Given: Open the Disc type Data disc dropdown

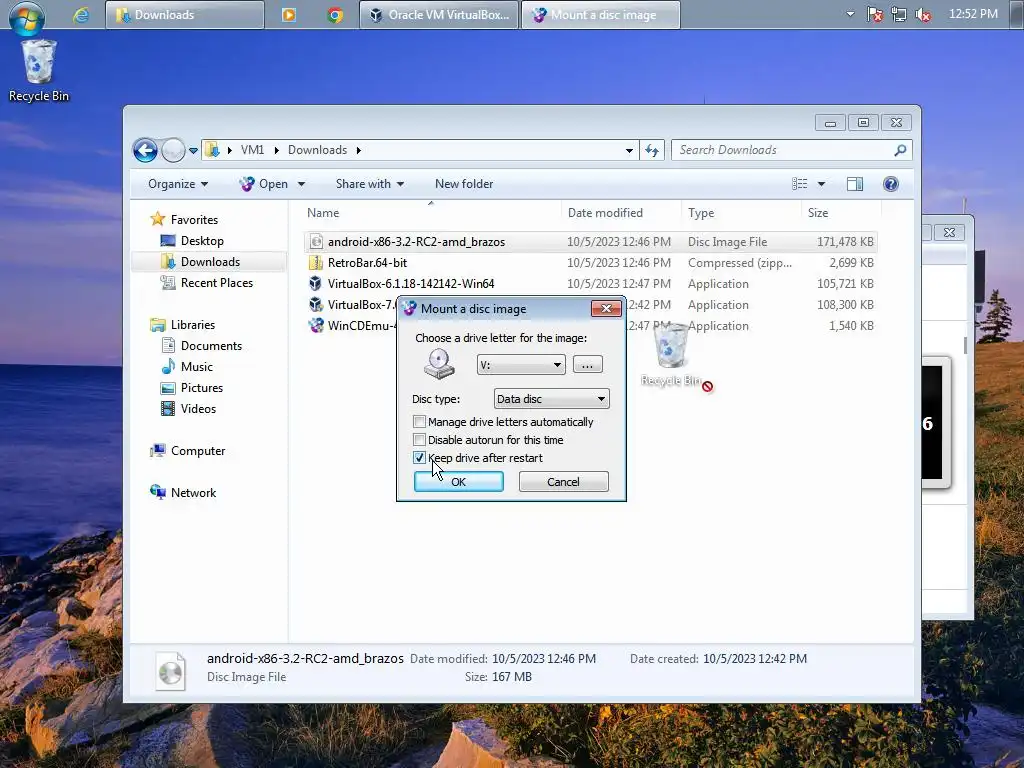Looking at the screenshot, I should tap(551, 399).
